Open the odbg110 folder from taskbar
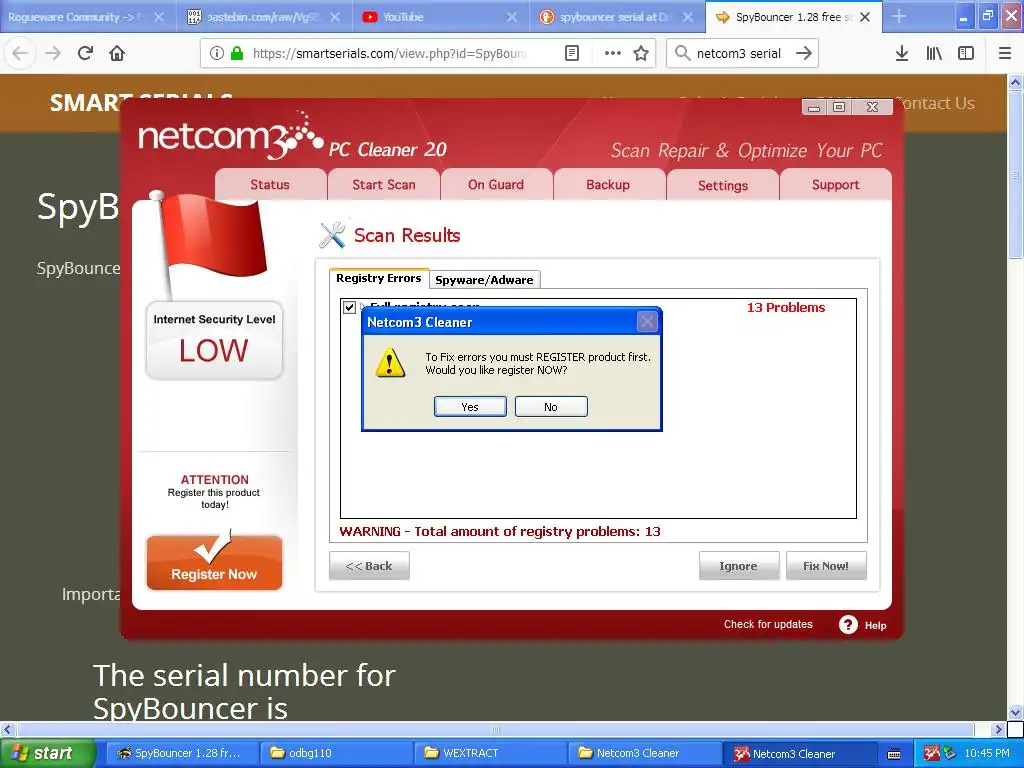The height and width of the screenshot is (768, 1024). pos(336,753)
